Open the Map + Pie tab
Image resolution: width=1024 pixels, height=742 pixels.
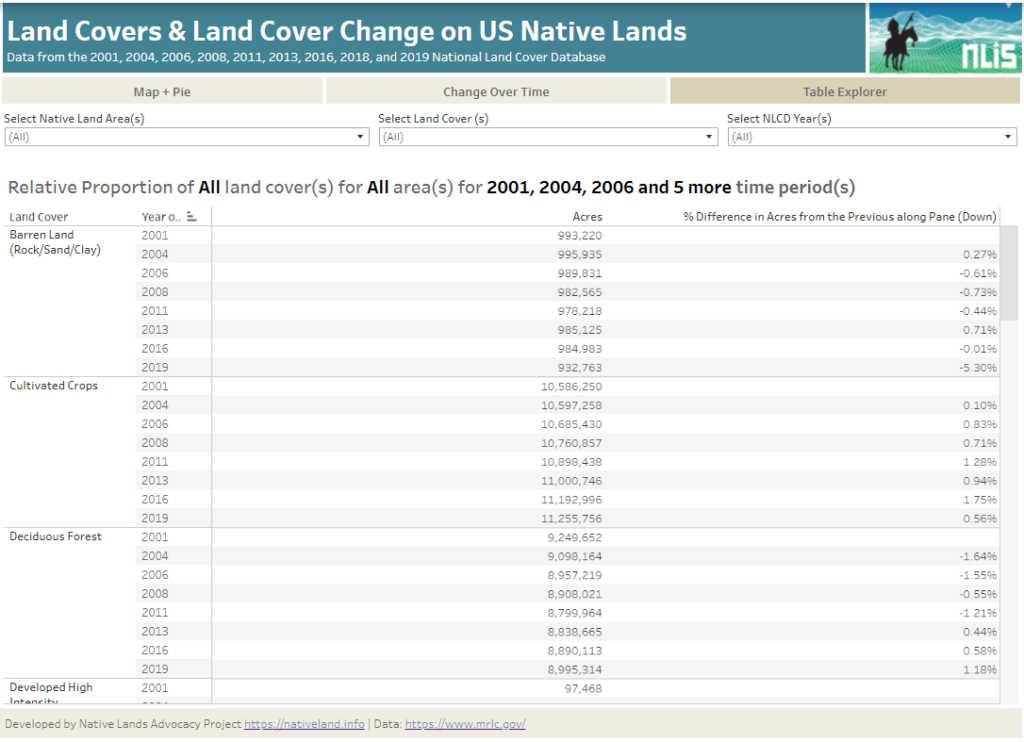[x=162, y=91]
